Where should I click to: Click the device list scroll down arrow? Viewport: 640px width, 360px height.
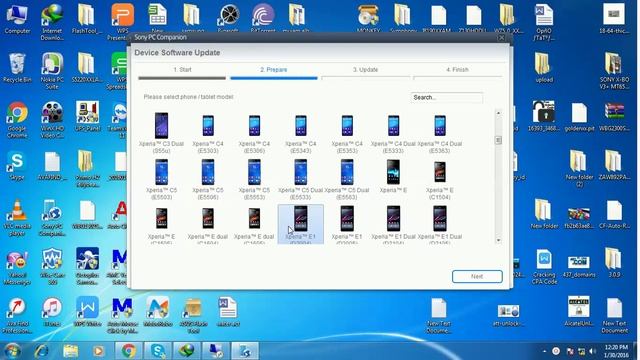pos(498,240)
